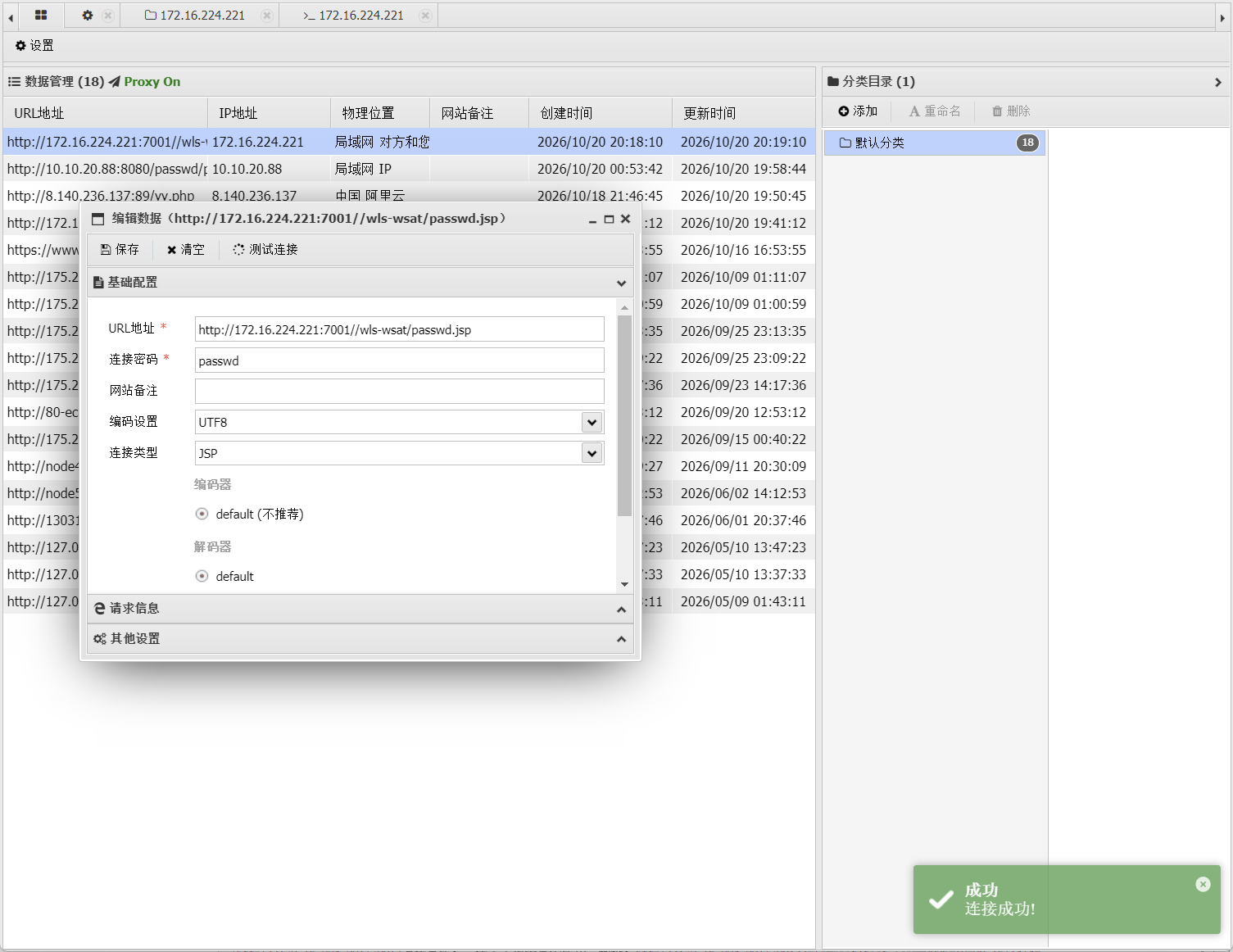Open the 设置 menu
This screenshot has width=1233, height=952.
pos(34,46)
